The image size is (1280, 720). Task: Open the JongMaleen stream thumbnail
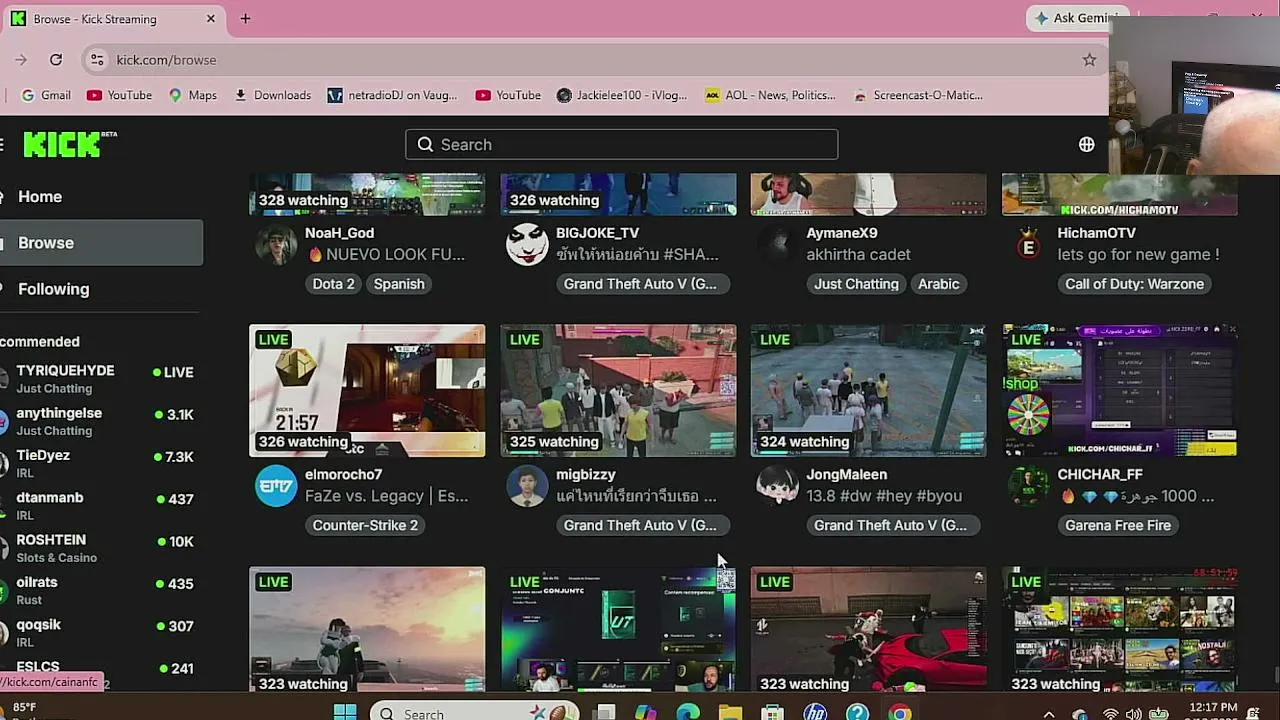point(868,390)
